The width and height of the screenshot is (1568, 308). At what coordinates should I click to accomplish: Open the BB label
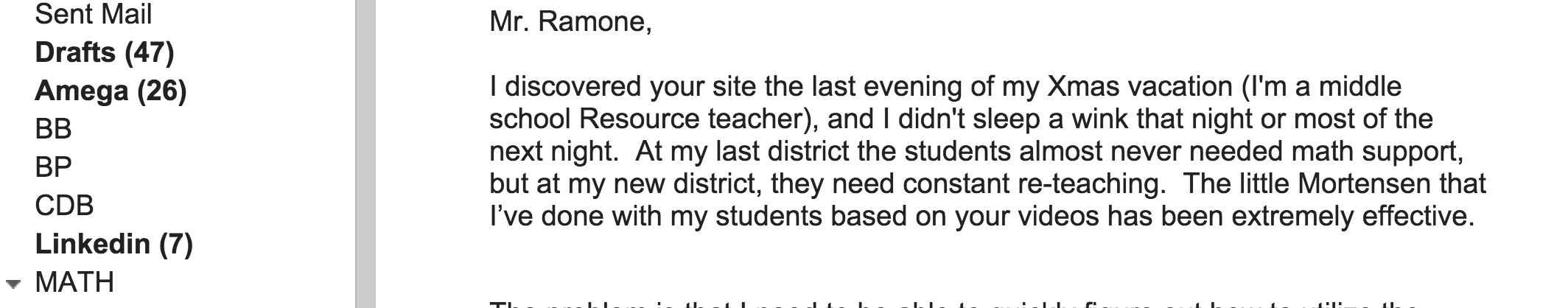53,130
